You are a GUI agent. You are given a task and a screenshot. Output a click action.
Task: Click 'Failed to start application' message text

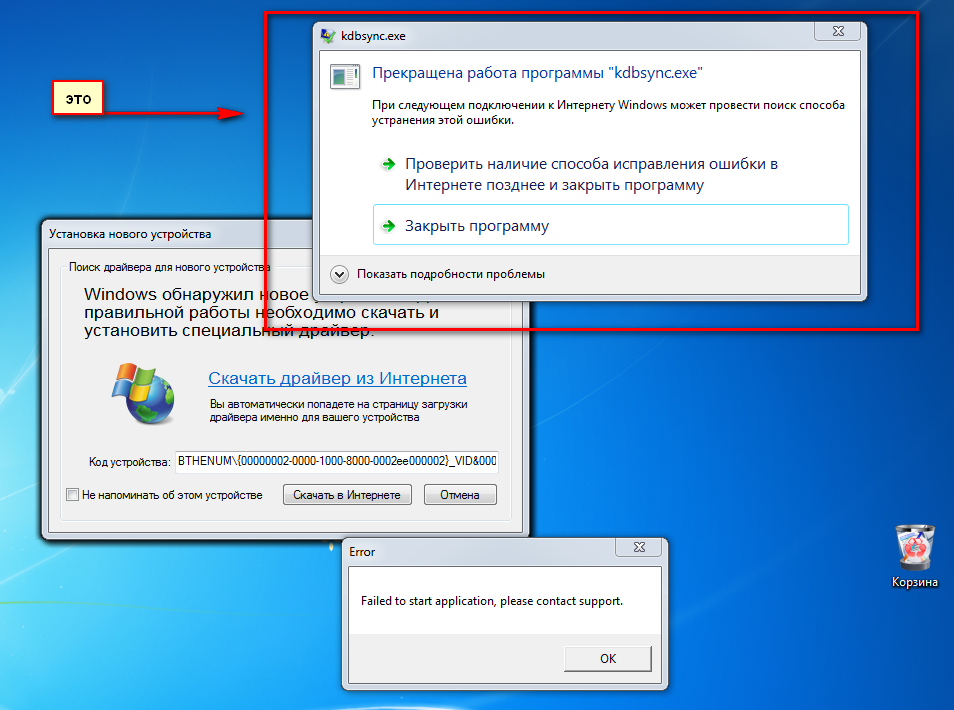[492, 601]
